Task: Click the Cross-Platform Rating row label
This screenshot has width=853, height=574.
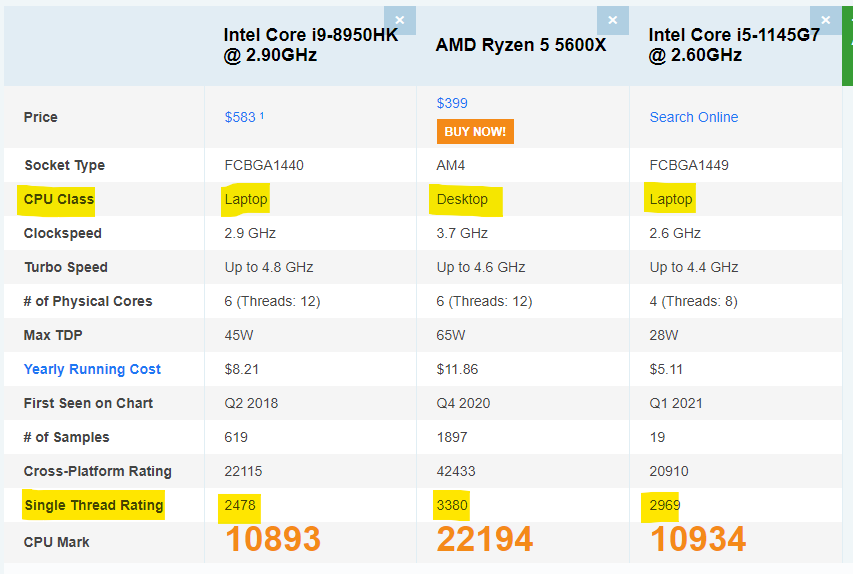Action: click(98, 471)
